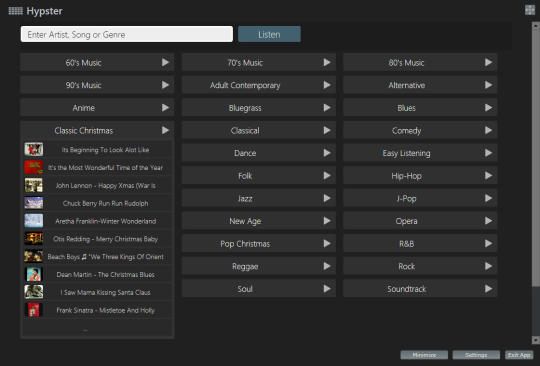Click the Minimize button at bottom
The image size is (540, 366).
[424, 355]
